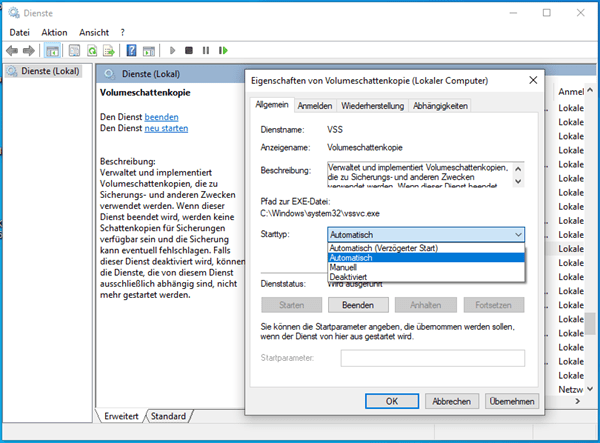The height and width of the screenshot is (443, 600).
Task: Open the Datei menu
Action: pyautogui.click(x=20, y=33)
